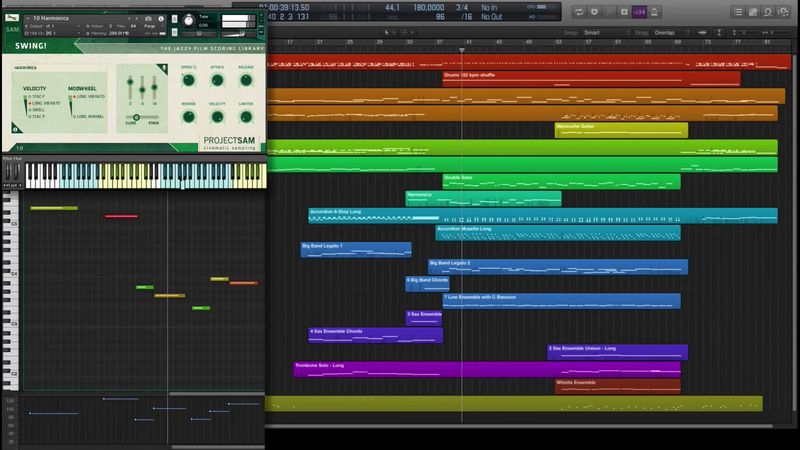Select the 4 Sax Ensemble Chords region
The width and height of the screenshot is (800, 450).
point(376,335)
